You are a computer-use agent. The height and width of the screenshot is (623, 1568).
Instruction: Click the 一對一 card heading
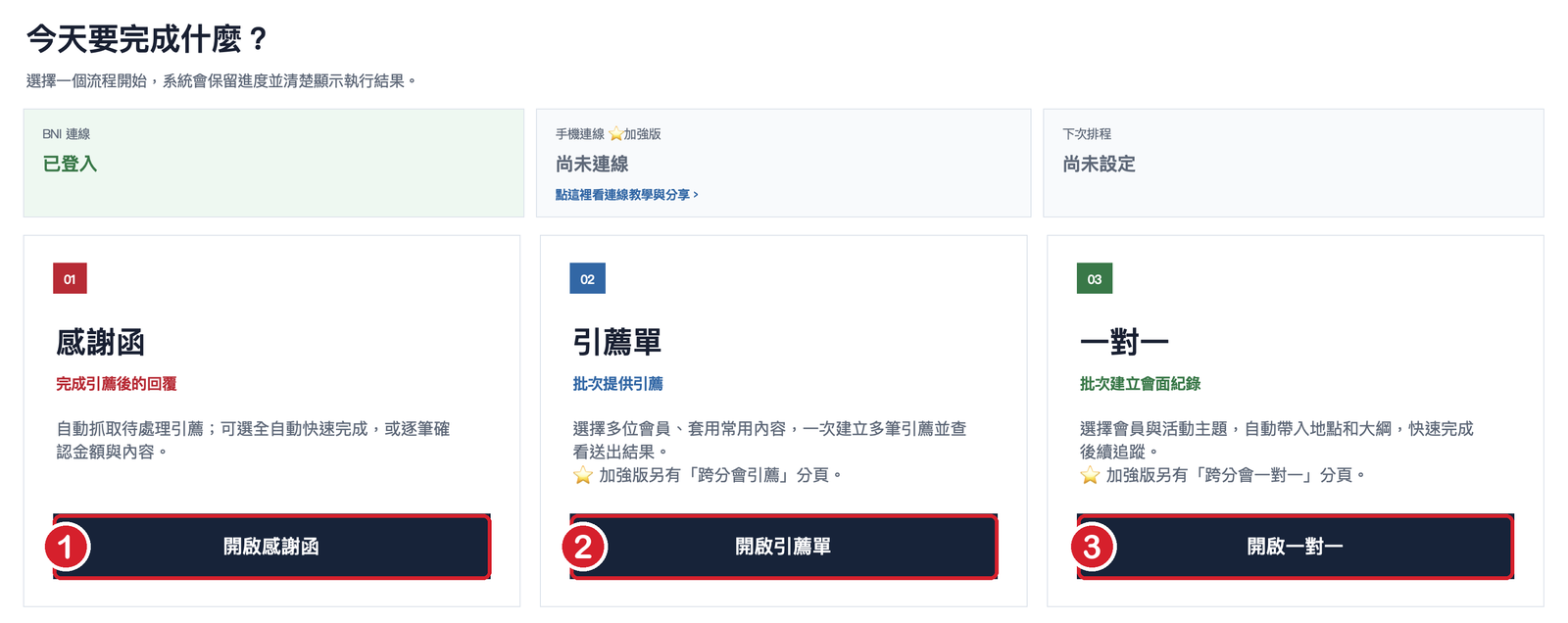(x=1124, y=343)
